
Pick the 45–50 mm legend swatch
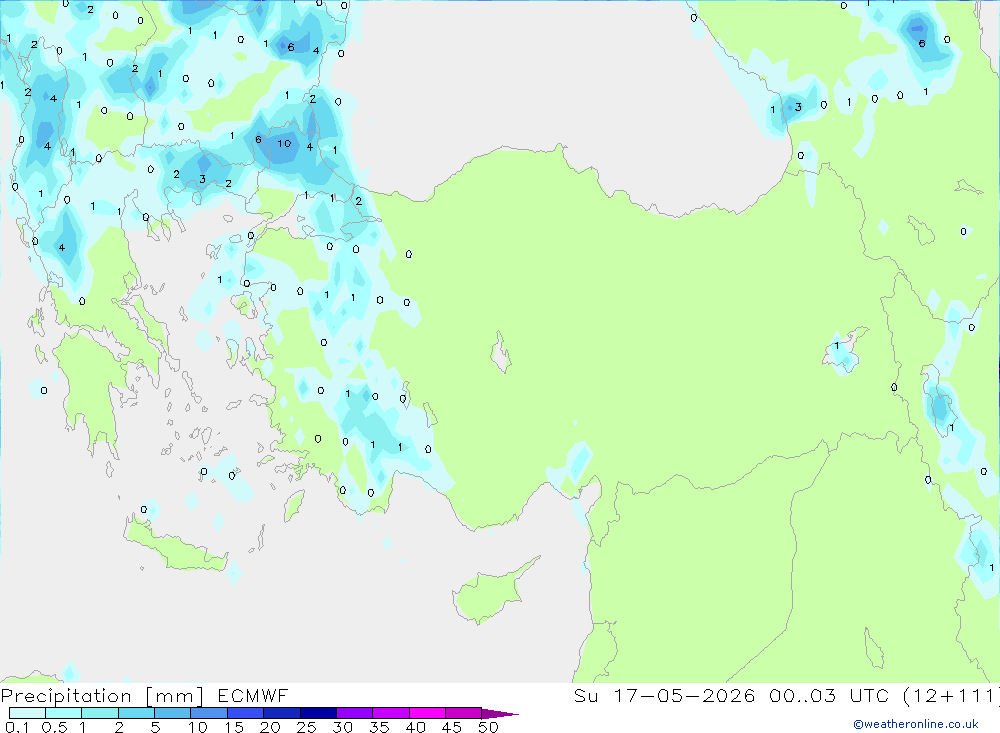click(x=464, y=713)
